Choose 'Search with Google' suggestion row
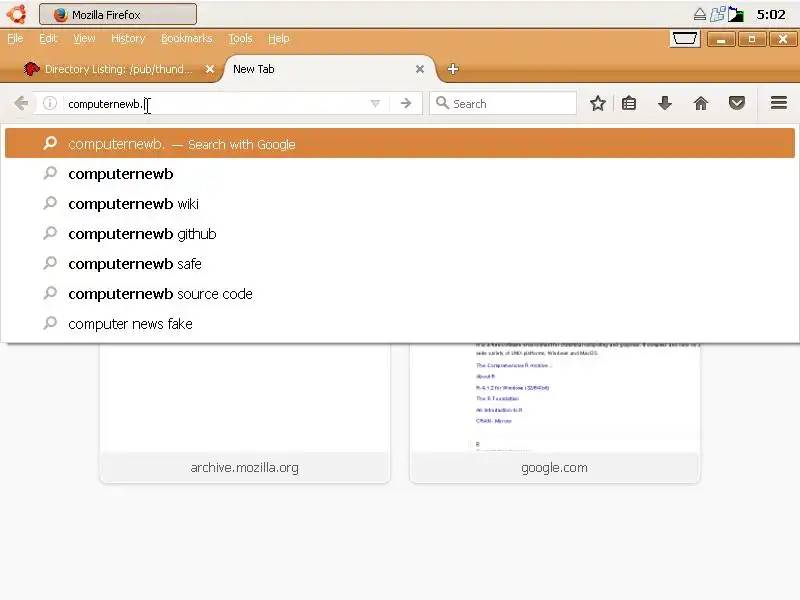Image resolution: width=800 pixels, height=600 pixels. (400, 143)
